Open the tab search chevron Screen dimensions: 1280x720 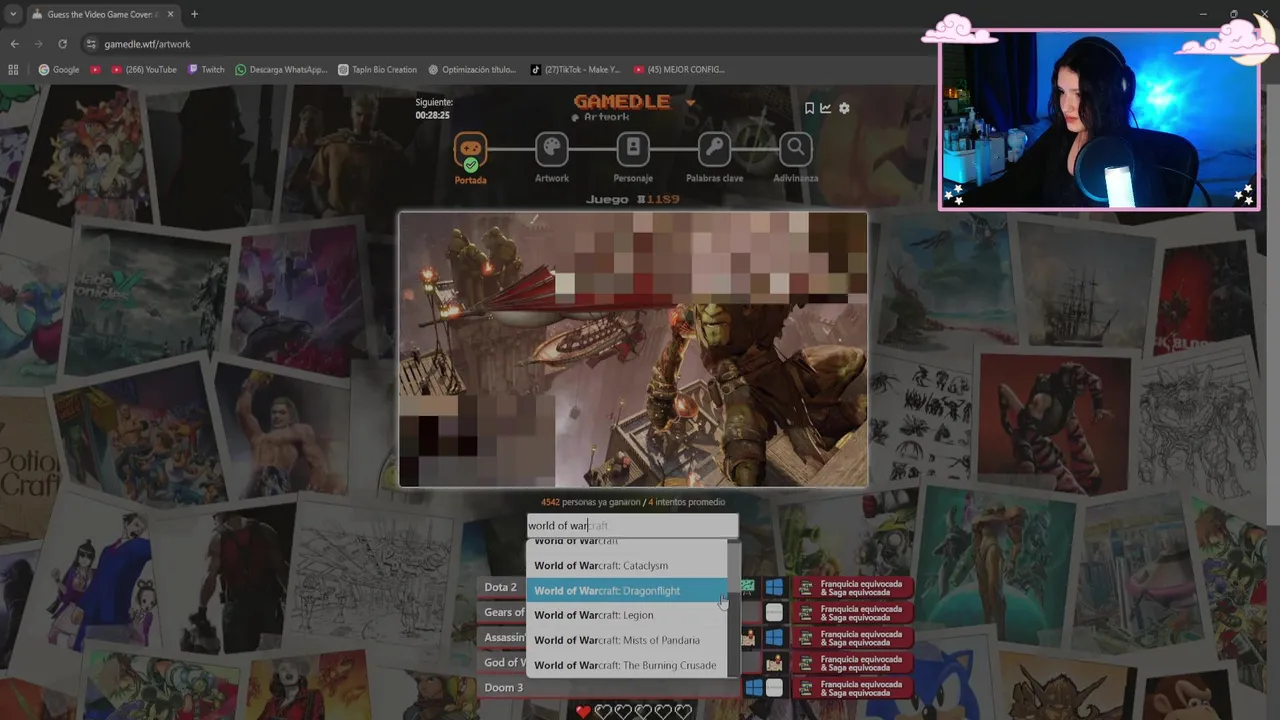click(13, 14)
